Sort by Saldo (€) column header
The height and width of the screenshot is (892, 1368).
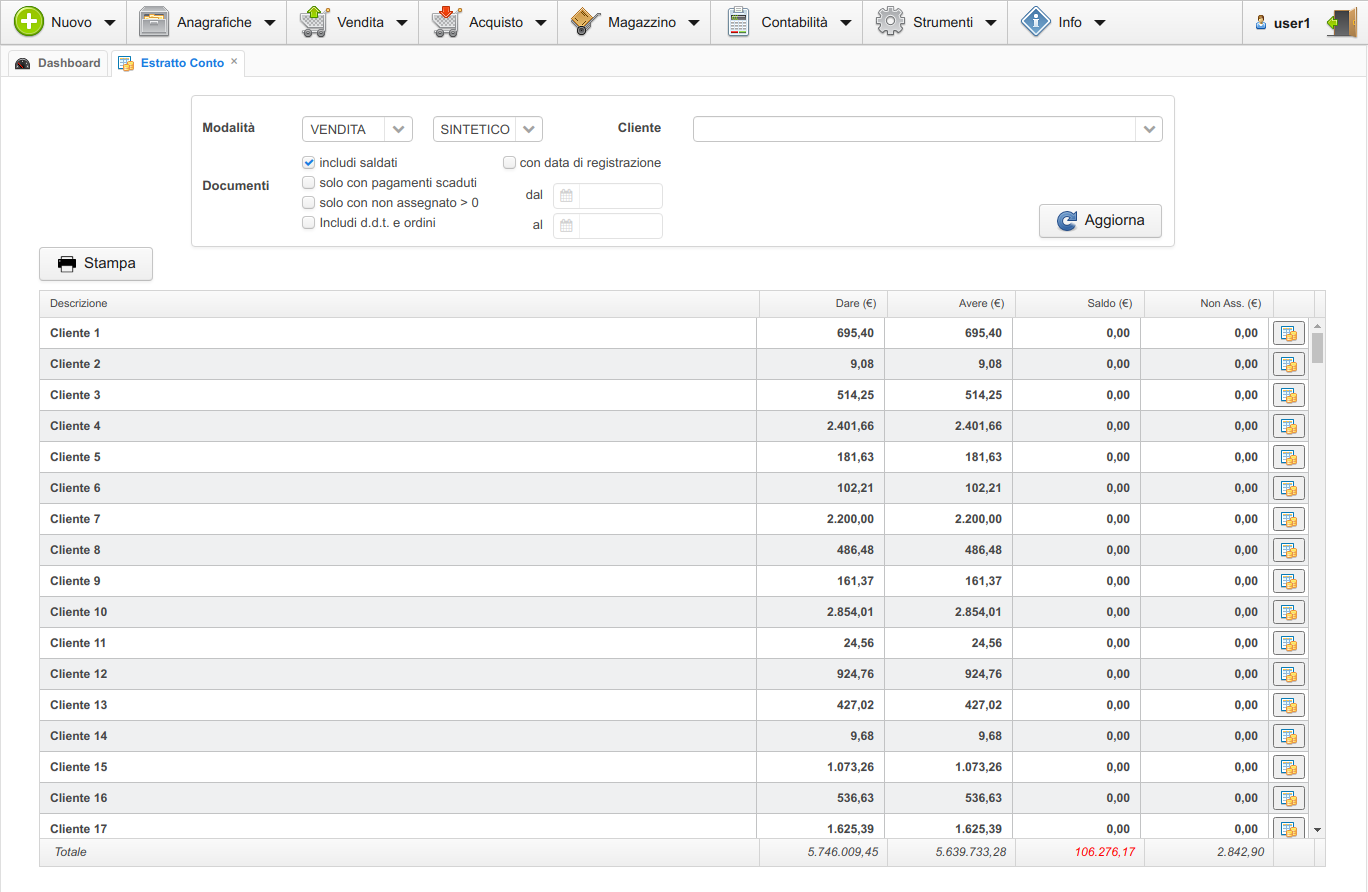(x=1079, y=304)
